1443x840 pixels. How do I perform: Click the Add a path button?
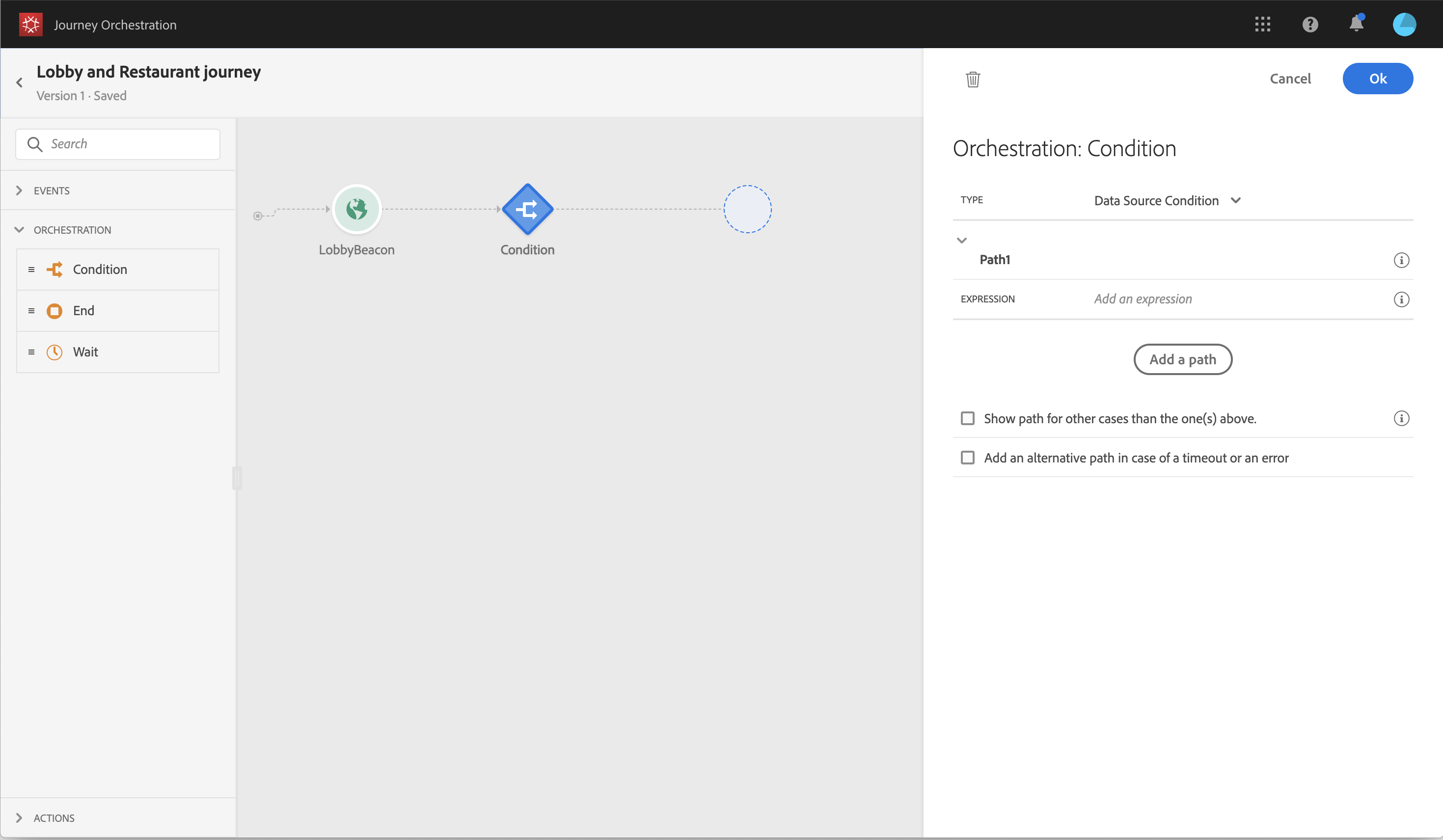tap(1182, 359)
